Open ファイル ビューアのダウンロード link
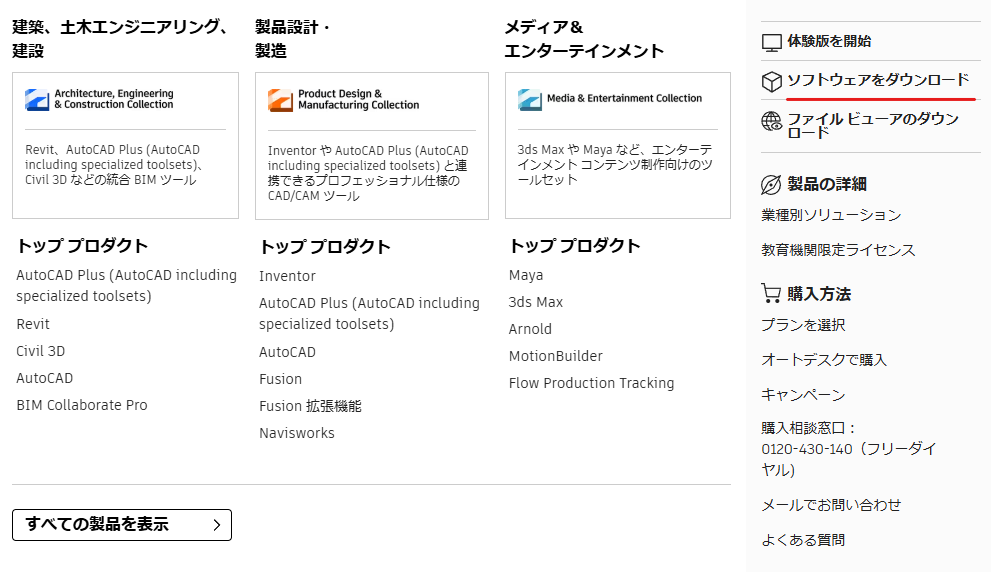991x572 pixels. tap(872, 125)
